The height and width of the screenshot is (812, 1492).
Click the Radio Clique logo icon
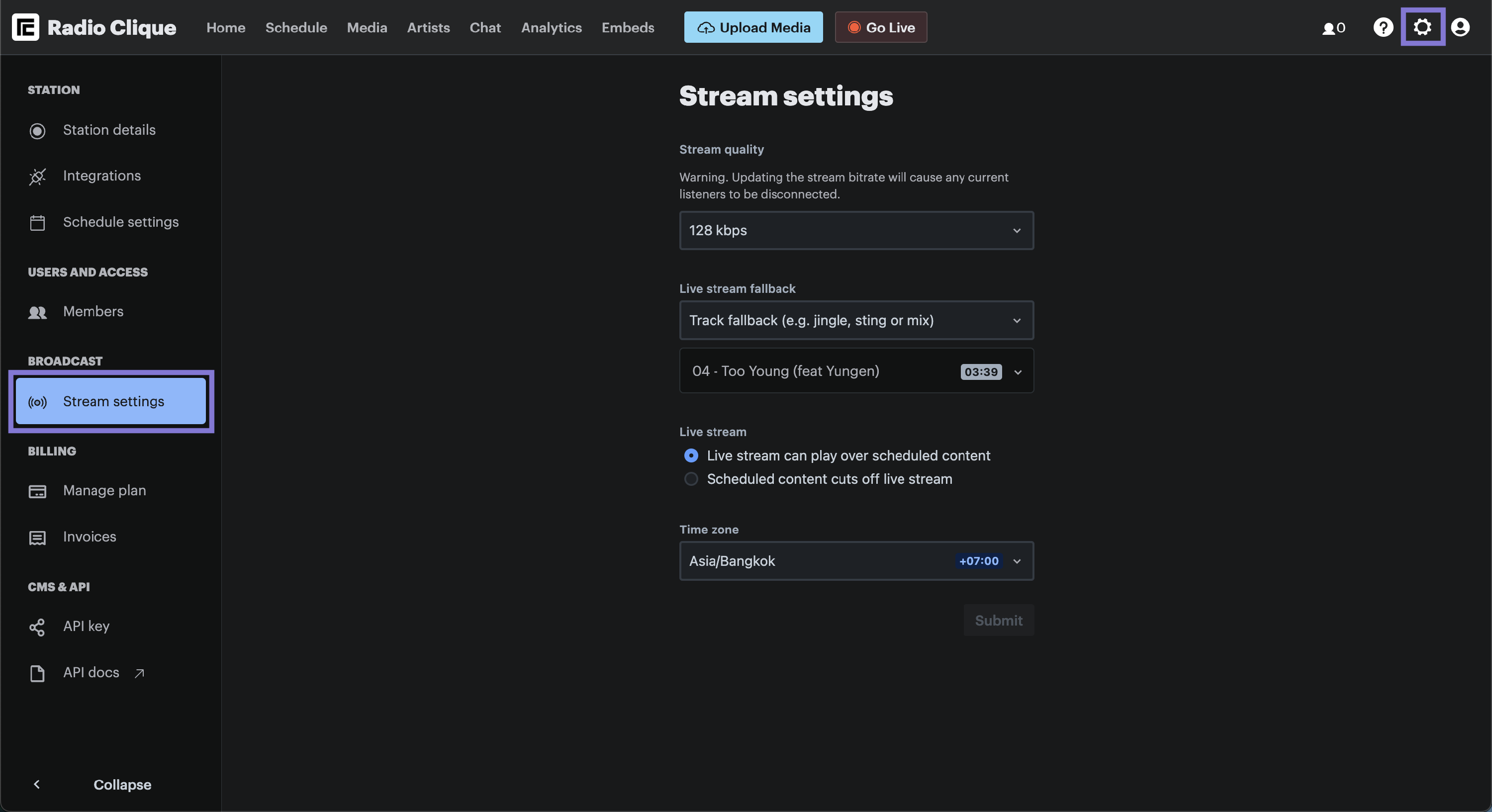pos(25,27)
